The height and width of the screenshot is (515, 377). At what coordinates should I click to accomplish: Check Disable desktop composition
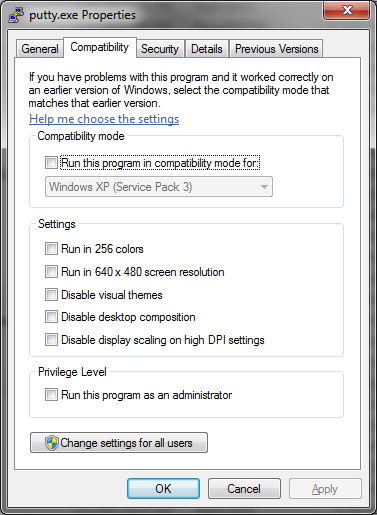pyautogui.click(x=51, y=317)
